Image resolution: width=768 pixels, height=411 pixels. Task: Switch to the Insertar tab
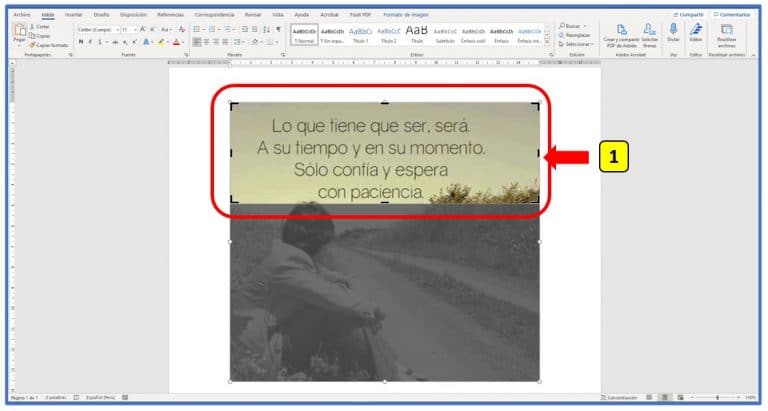coord(73,15)
